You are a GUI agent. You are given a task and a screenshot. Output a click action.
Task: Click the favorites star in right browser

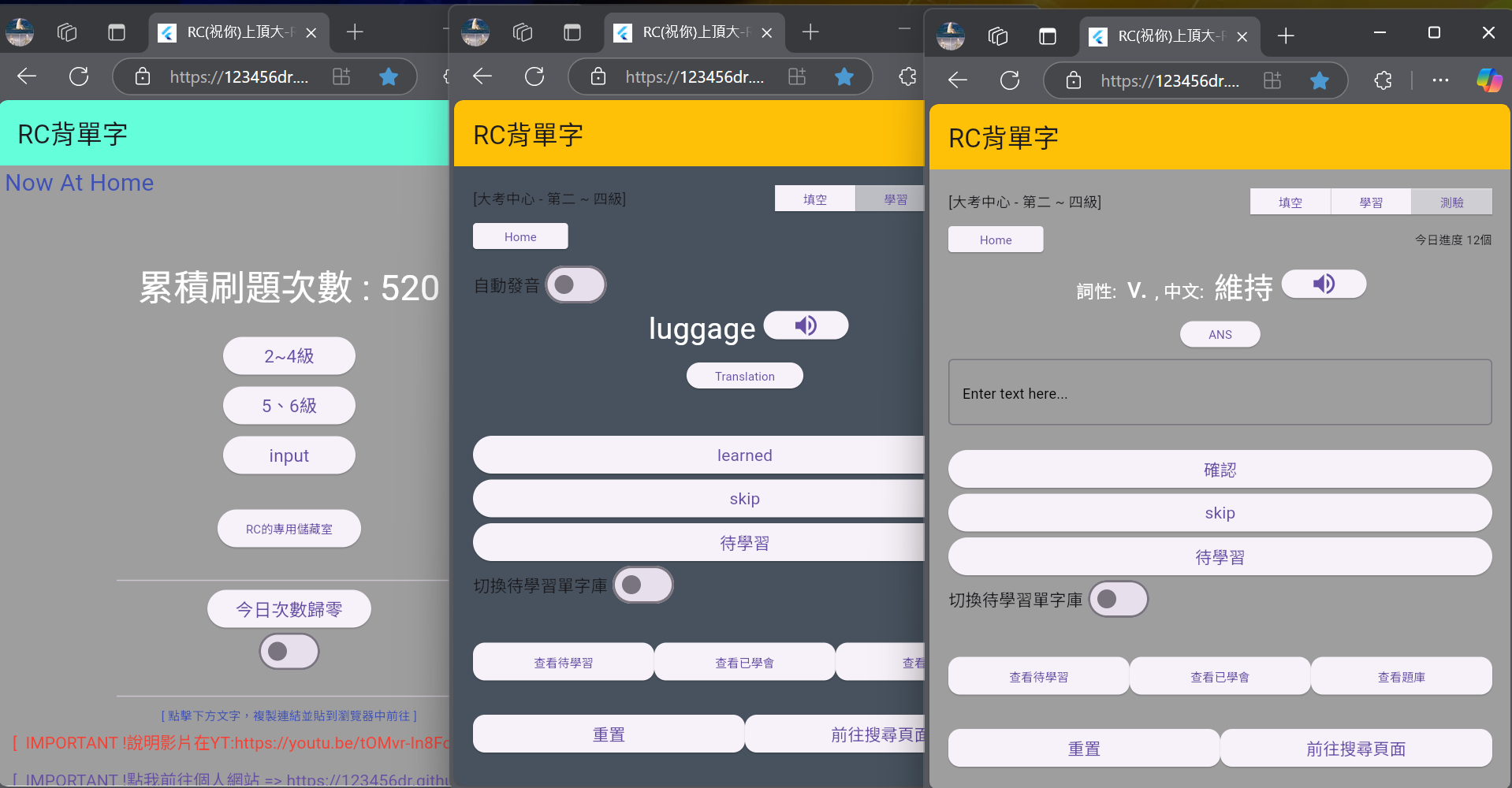[x=1319, y=80]
